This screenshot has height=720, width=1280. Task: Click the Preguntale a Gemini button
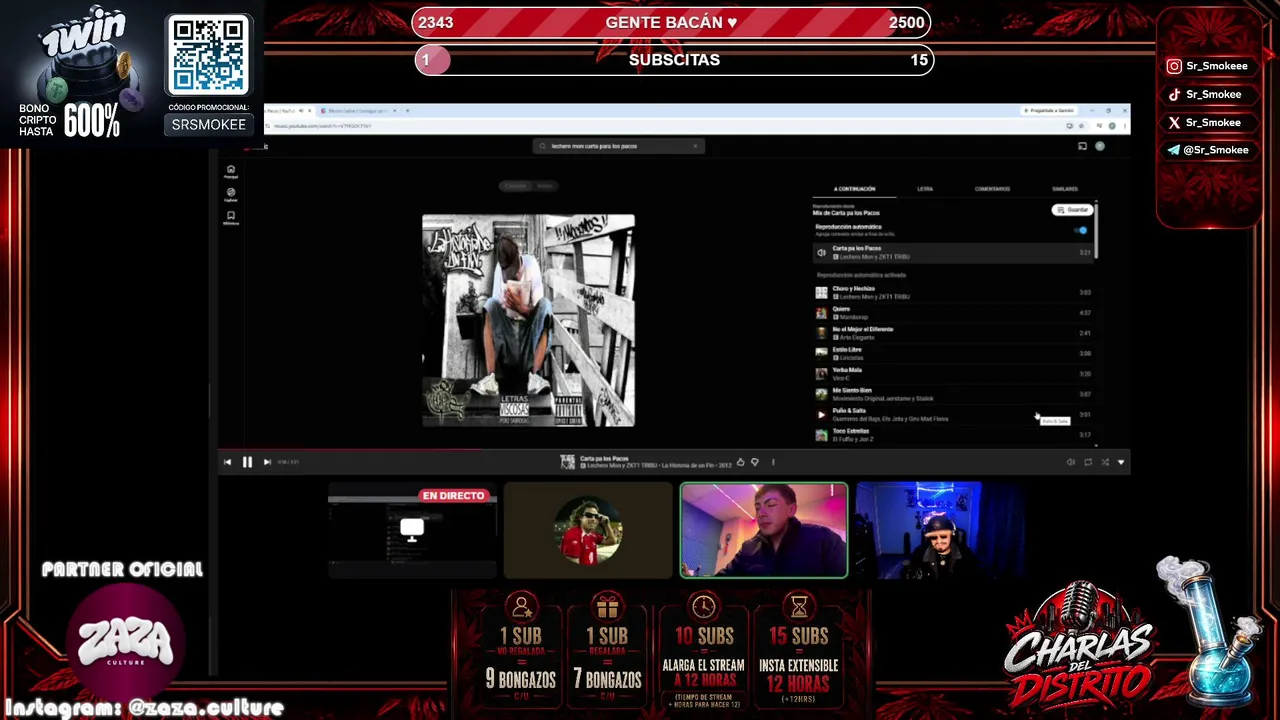pyautogui.click(x=1050, y=110)
